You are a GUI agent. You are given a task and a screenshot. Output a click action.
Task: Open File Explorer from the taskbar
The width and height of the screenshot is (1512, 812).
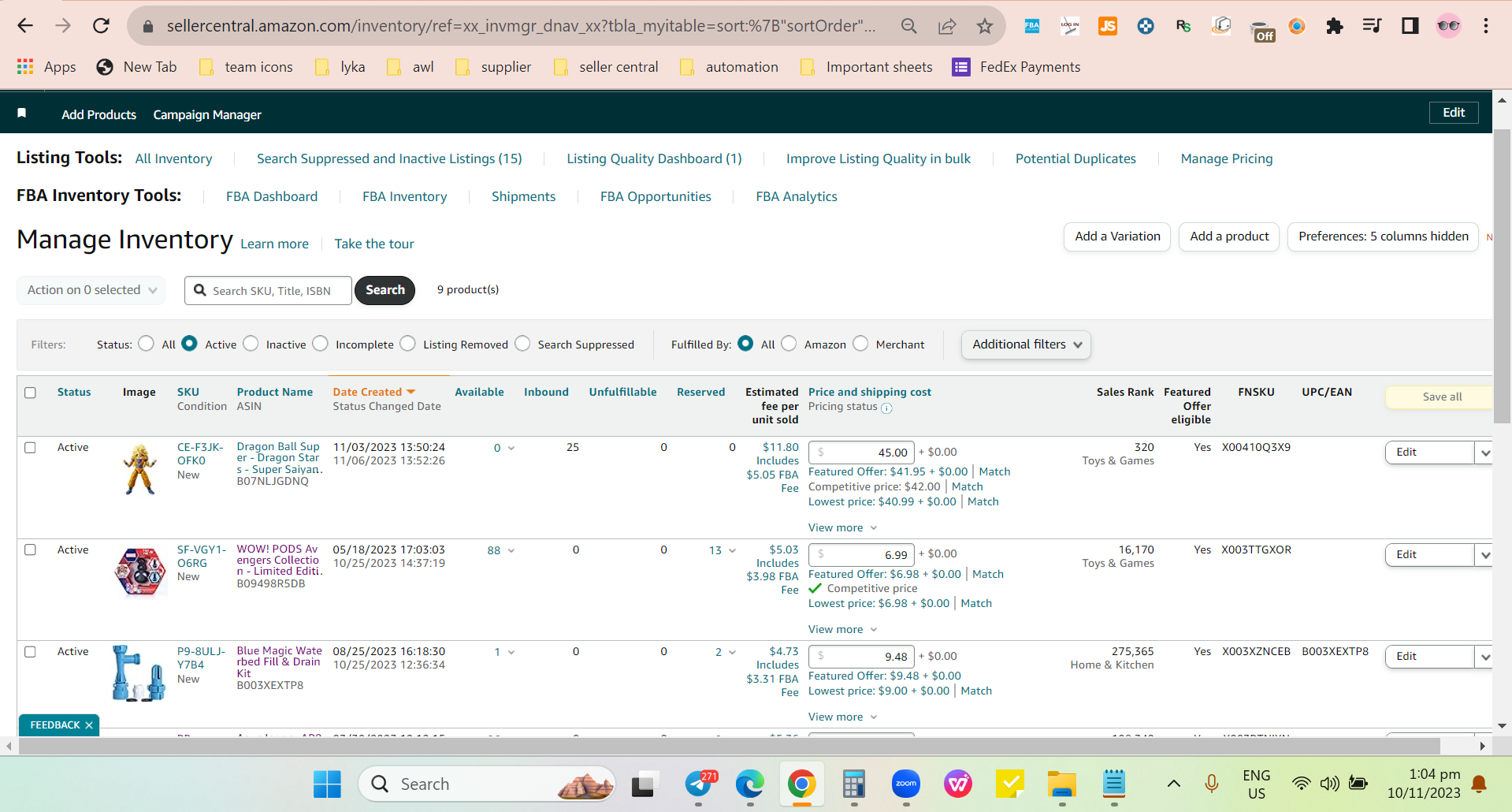pos(1062,784)
